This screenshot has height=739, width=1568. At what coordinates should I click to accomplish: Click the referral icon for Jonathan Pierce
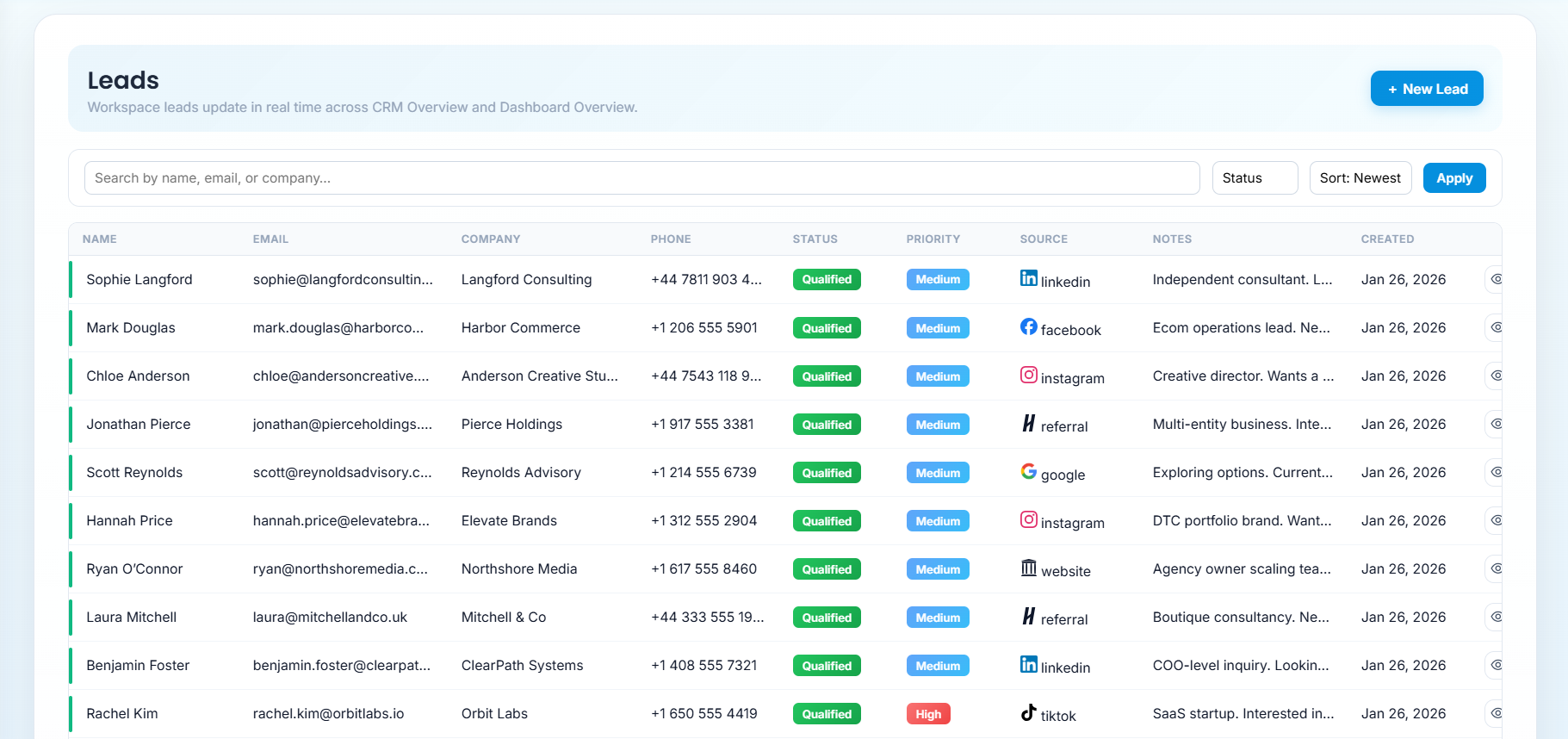click(x=1028, y=423)
